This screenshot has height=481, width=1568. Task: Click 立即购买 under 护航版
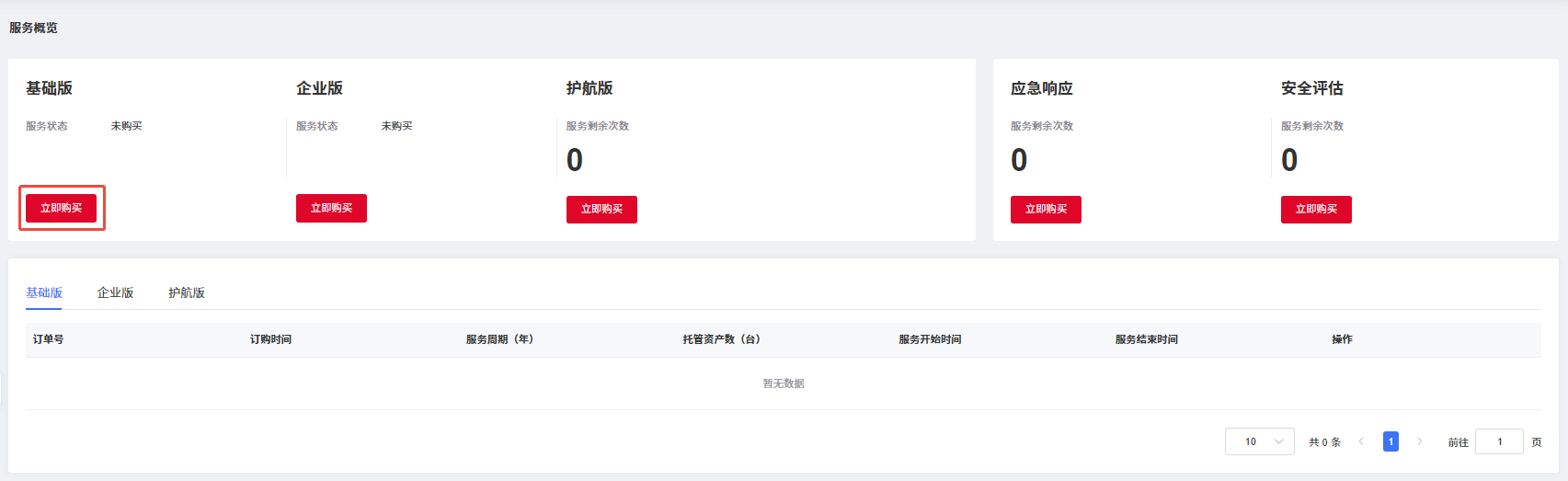click(x=601, y=210)
